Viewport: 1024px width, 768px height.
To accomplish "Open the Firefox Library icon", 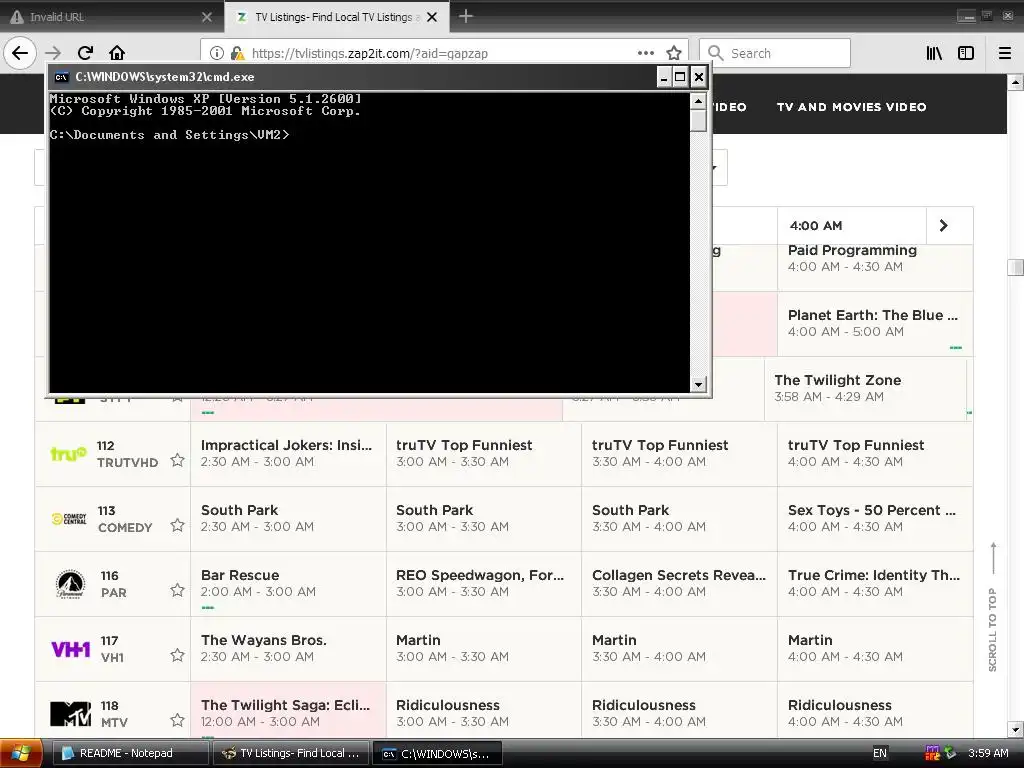I will pos(934,53).
